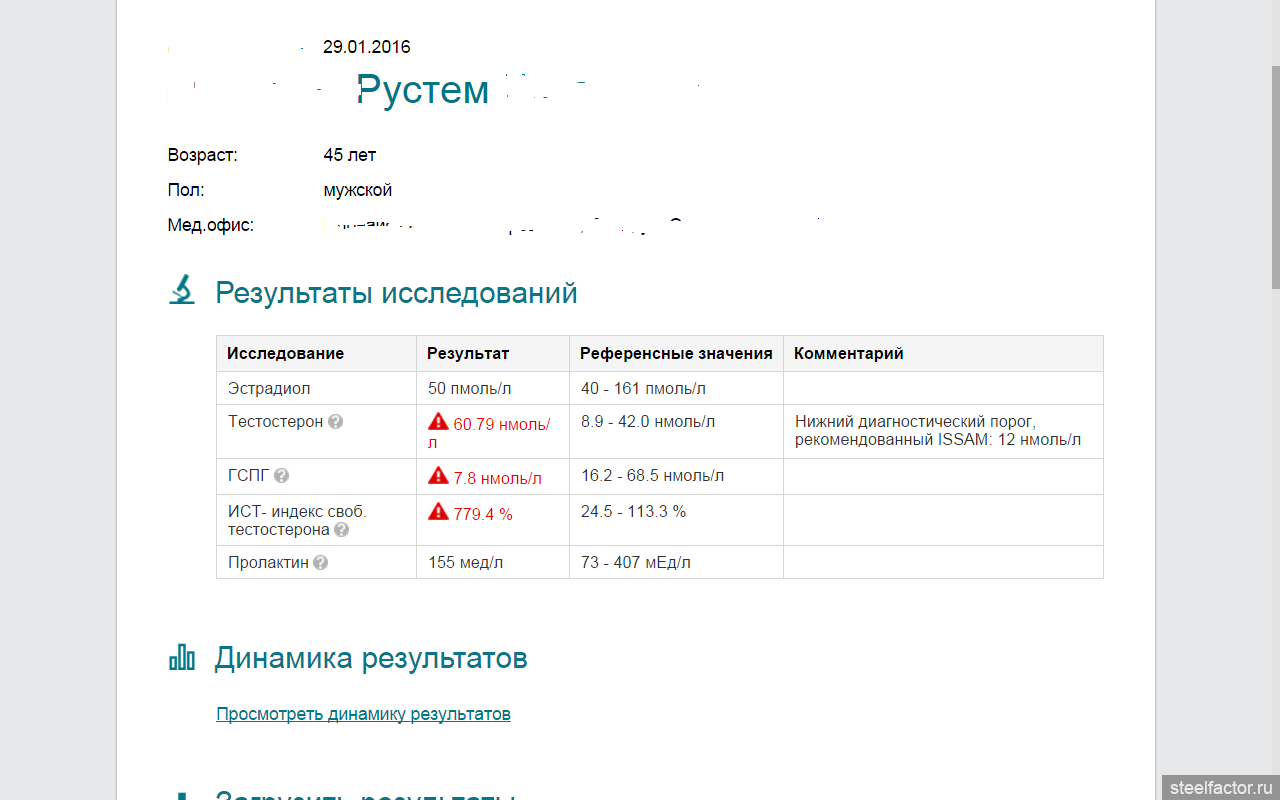Click the Комментарий column header
Viewport: 1280px width, 800px height.
coord(848,354)
